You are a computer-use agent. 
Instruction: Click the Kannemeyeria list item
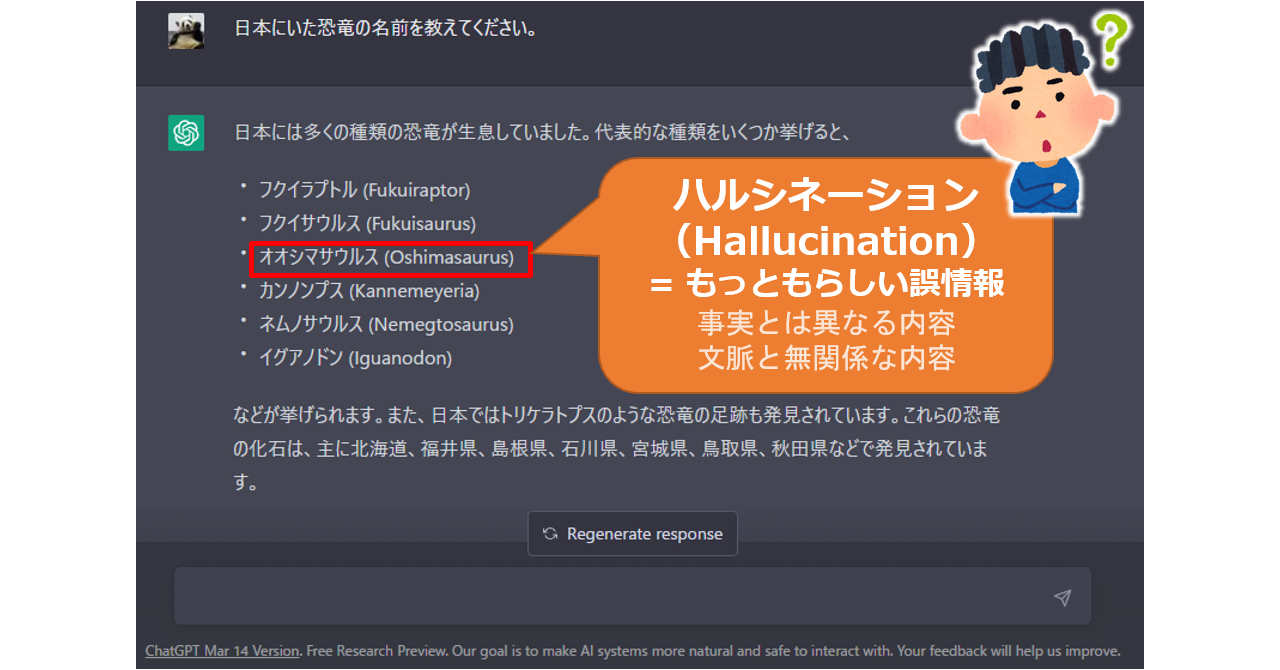[369, 291]
